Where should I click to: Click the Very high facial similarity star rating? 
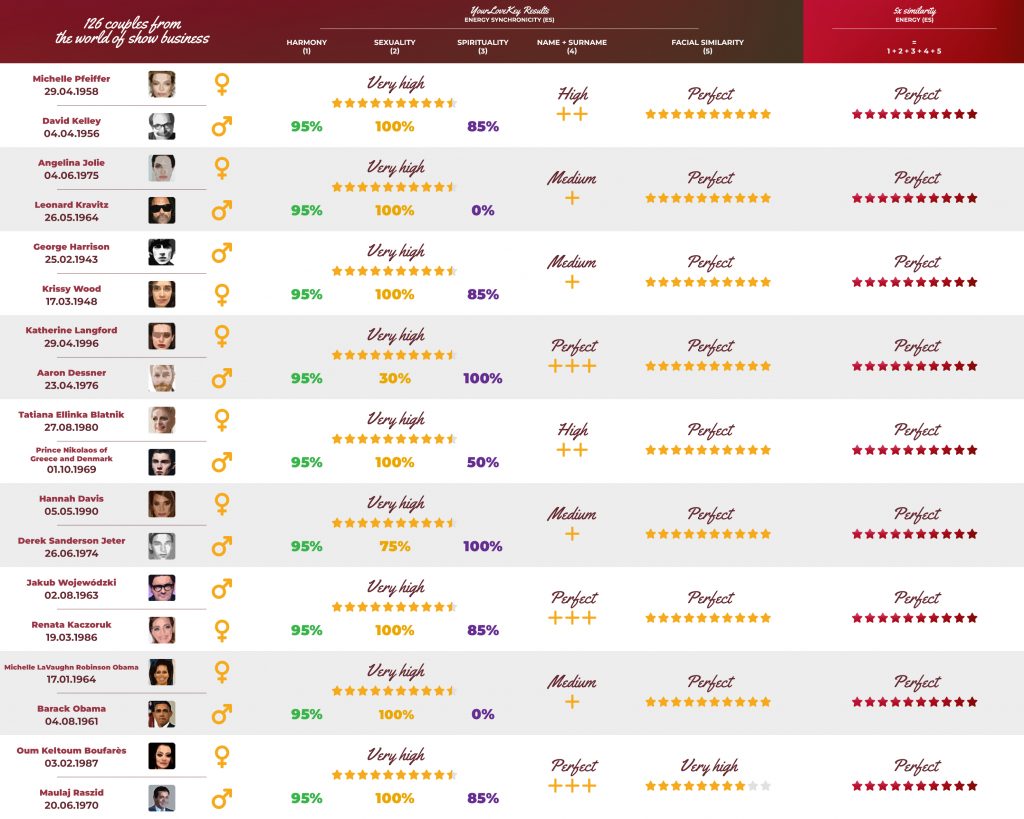(x=708, y=786)
